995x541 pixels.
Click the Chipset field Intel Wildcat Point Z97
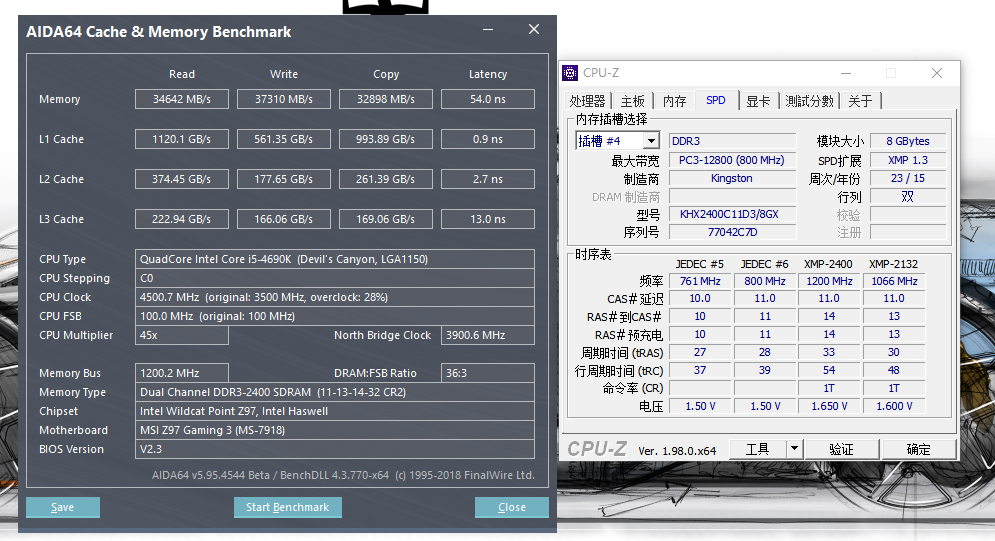coord(334,411)
